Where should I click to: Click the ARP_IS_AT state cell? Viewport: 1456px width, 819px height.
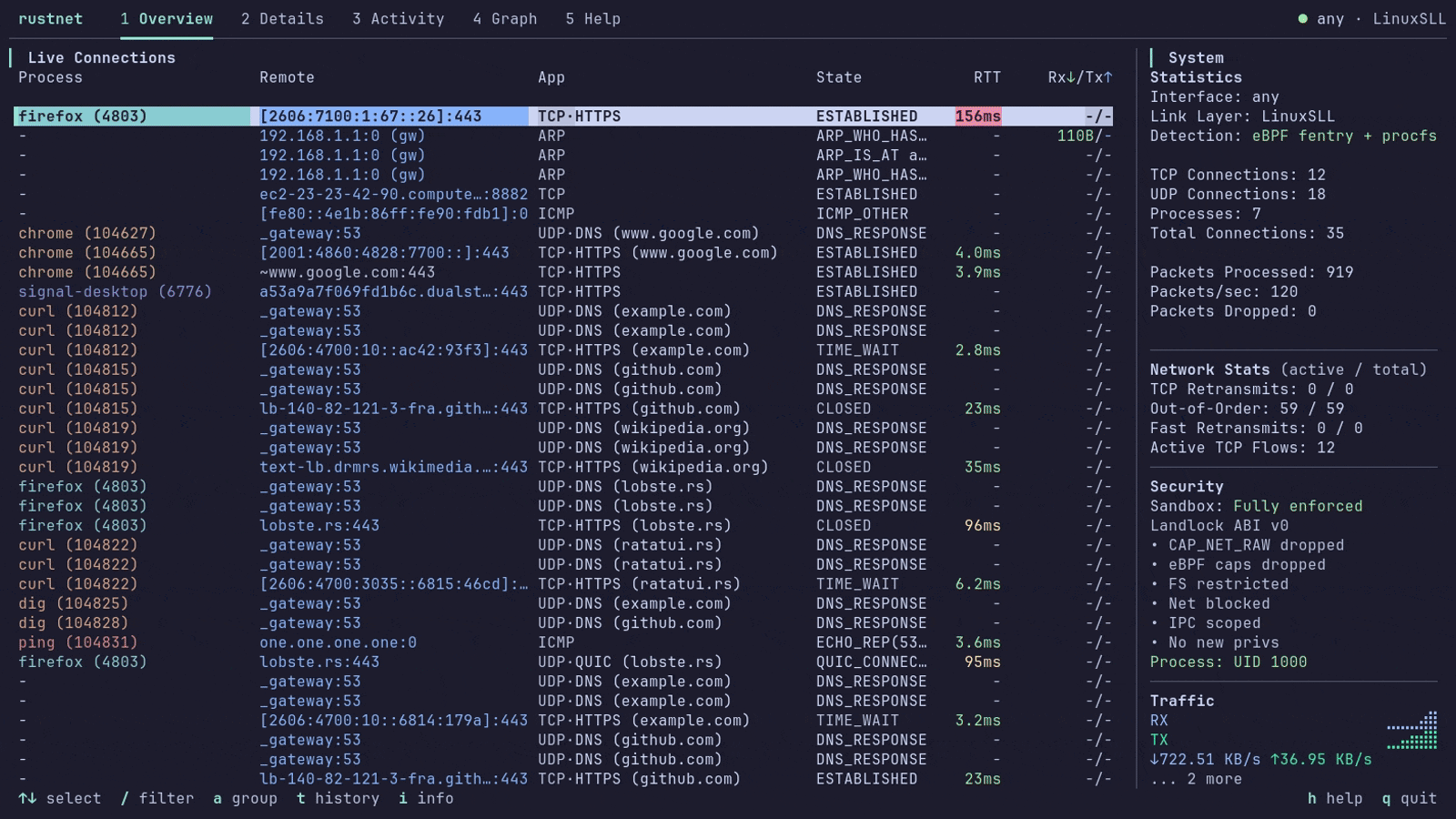871,156
